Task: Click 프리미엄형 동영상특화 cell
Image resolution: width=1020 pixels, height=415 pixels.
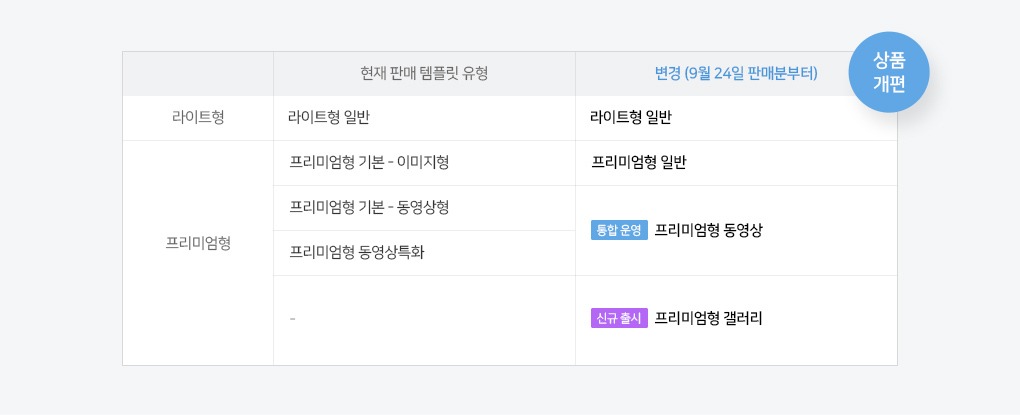Action: click(x=356, y=252)
